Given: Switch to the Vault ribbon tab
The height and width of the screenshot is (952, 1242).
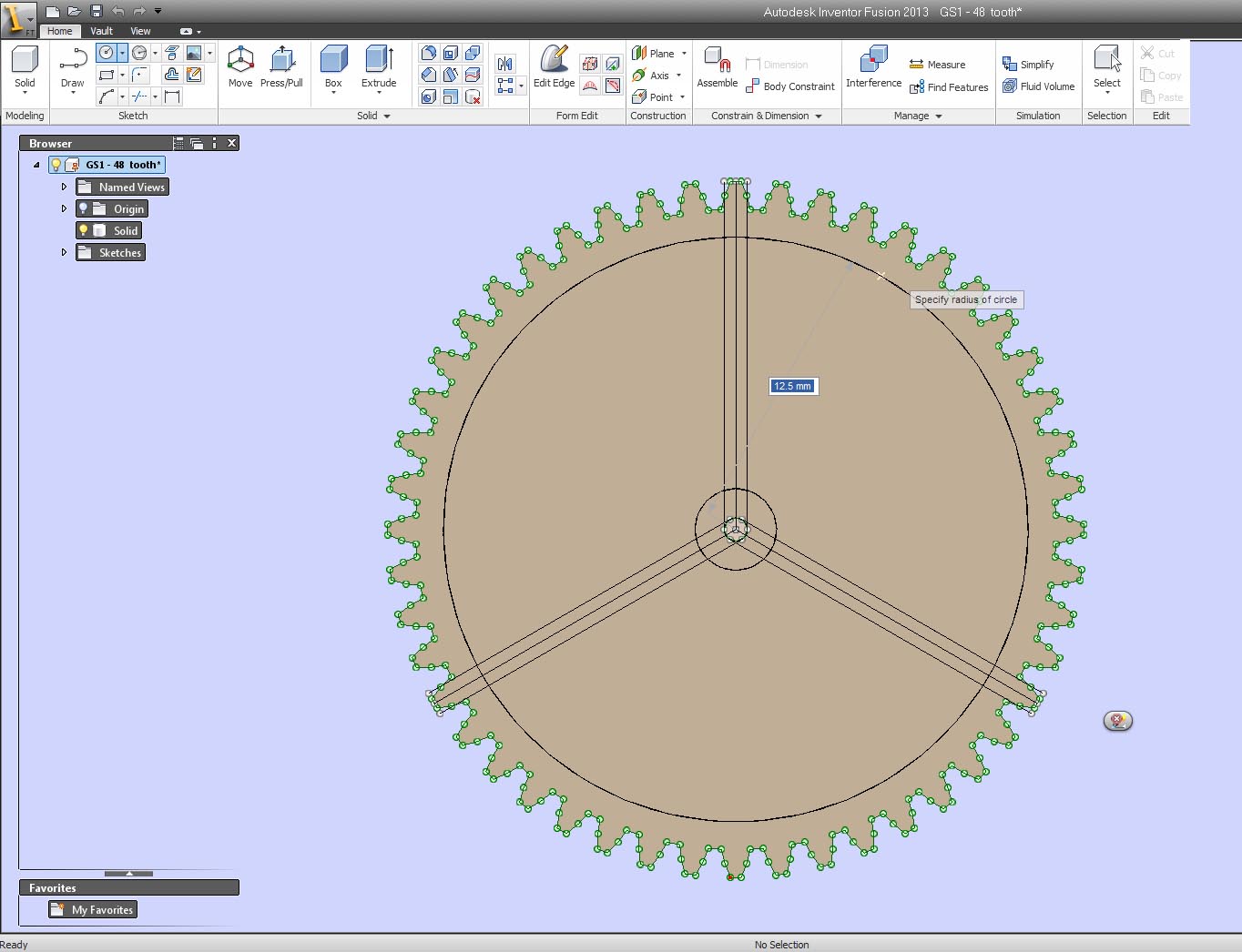Looking at the screenshot, I should 101,31.
